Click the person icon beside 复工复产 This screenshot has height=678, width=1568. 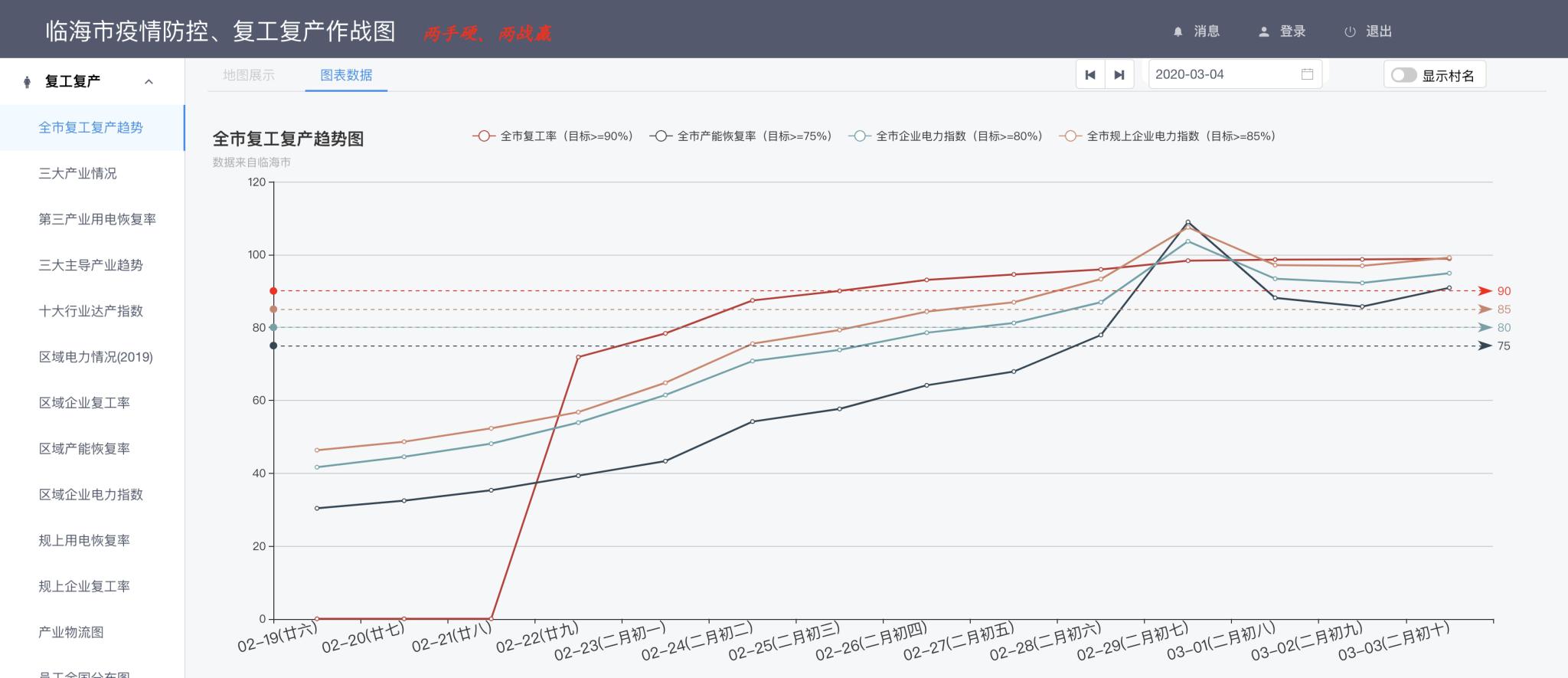point(28,82)
